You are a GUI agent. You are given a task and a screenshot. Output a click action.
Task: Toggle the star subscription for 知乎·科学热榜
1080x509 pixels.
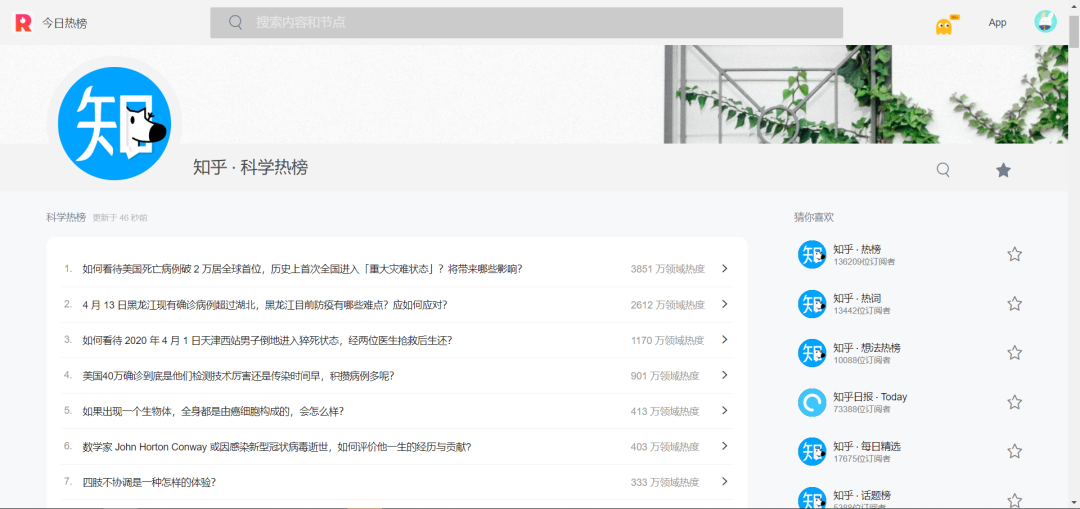[x=1004, y=169]
